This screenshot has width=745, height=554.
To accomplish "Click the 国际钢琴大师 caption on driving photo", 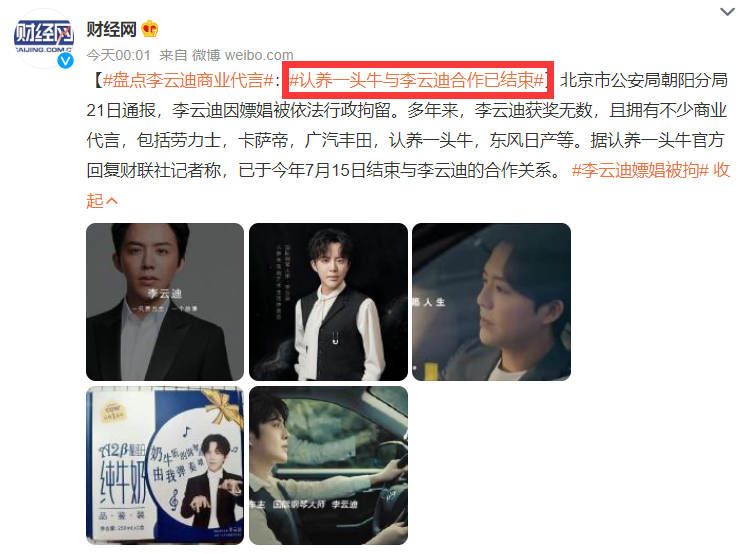I will (298, 504).
